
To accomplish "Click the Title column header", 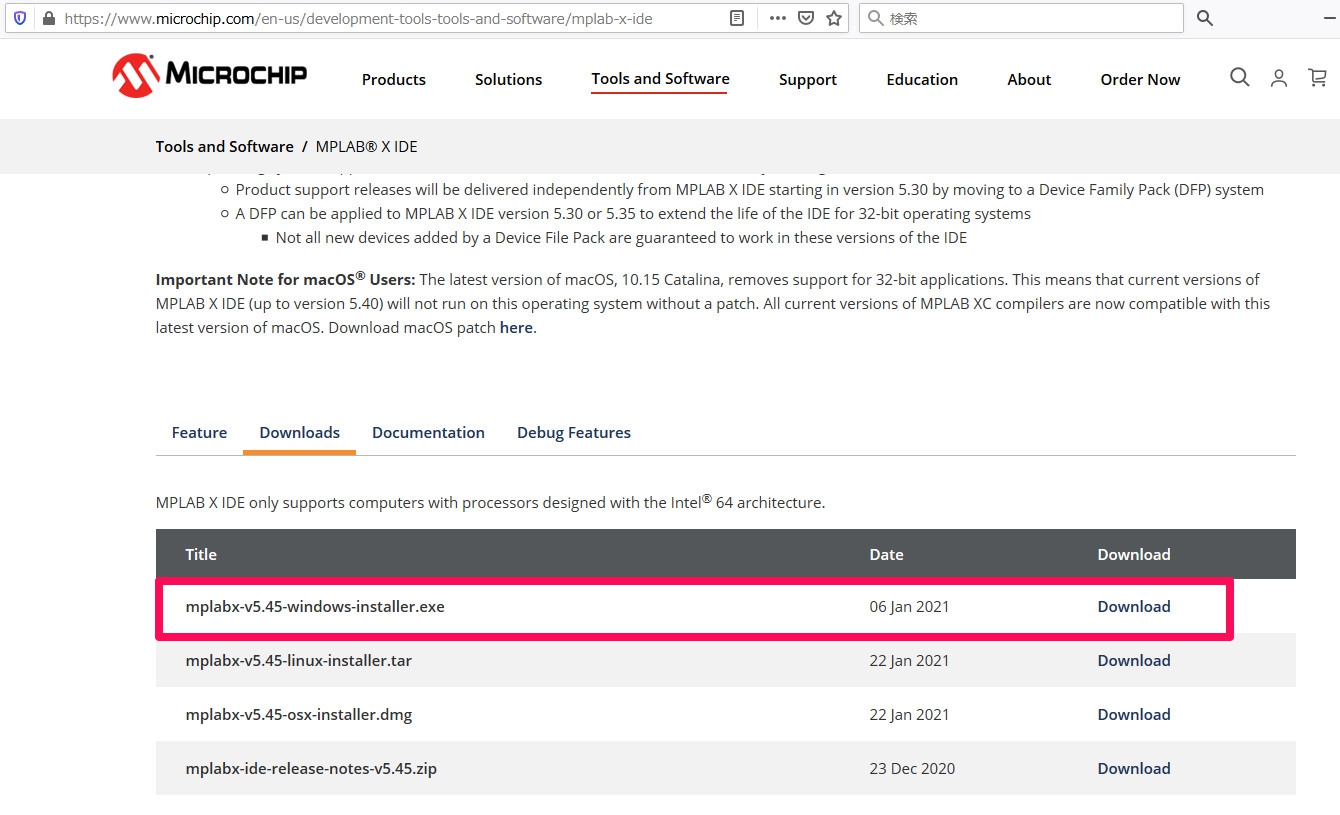I will pyautogui.click(x=201, y=554).
